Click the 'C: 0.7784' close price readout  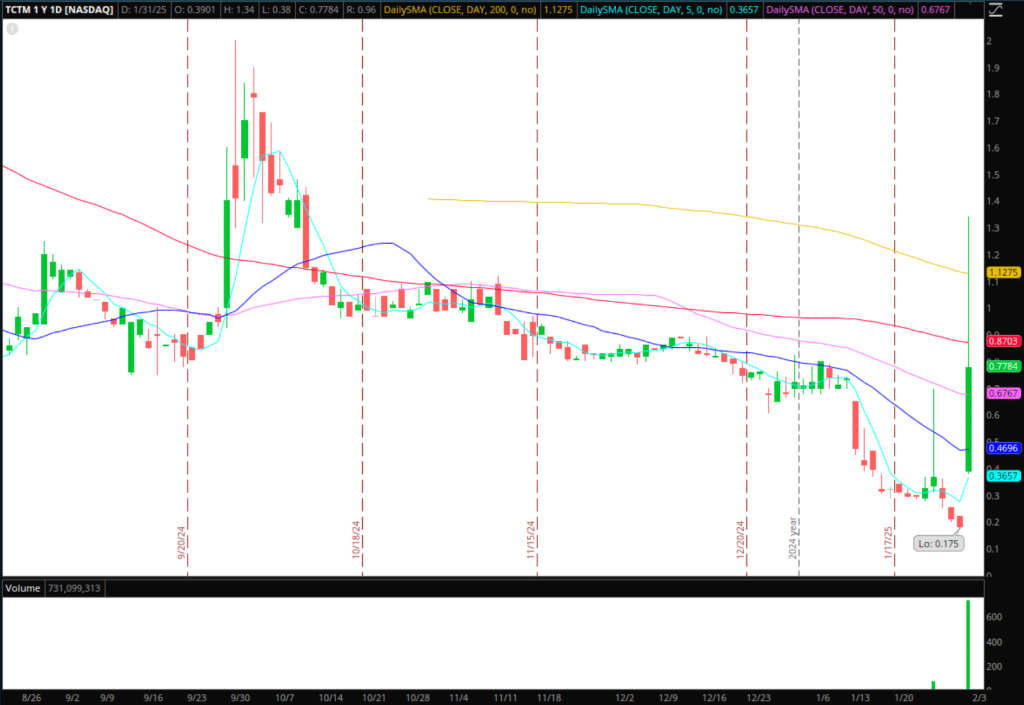click(x=319, y=10)
